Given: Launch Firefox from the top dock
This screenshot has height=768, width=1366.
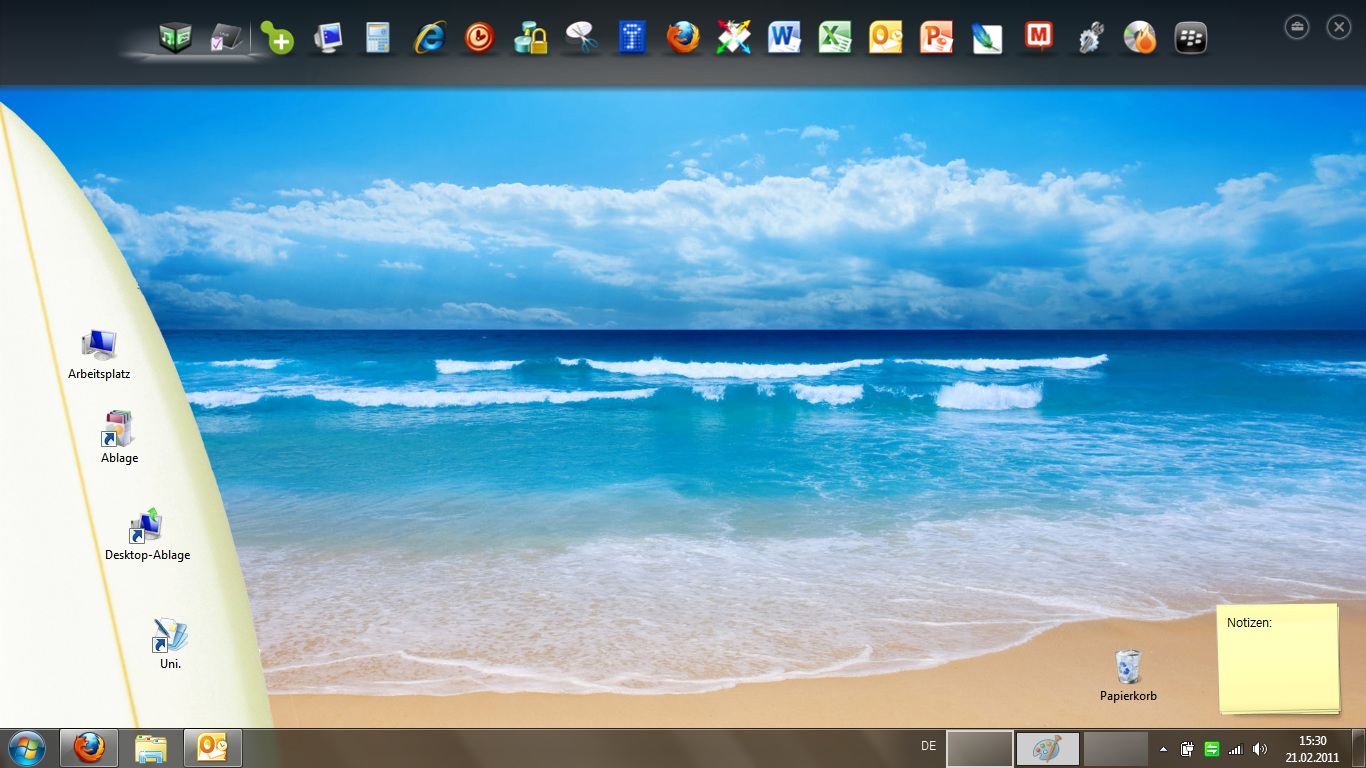Looking at the screenshot, I should pos(682,38).
